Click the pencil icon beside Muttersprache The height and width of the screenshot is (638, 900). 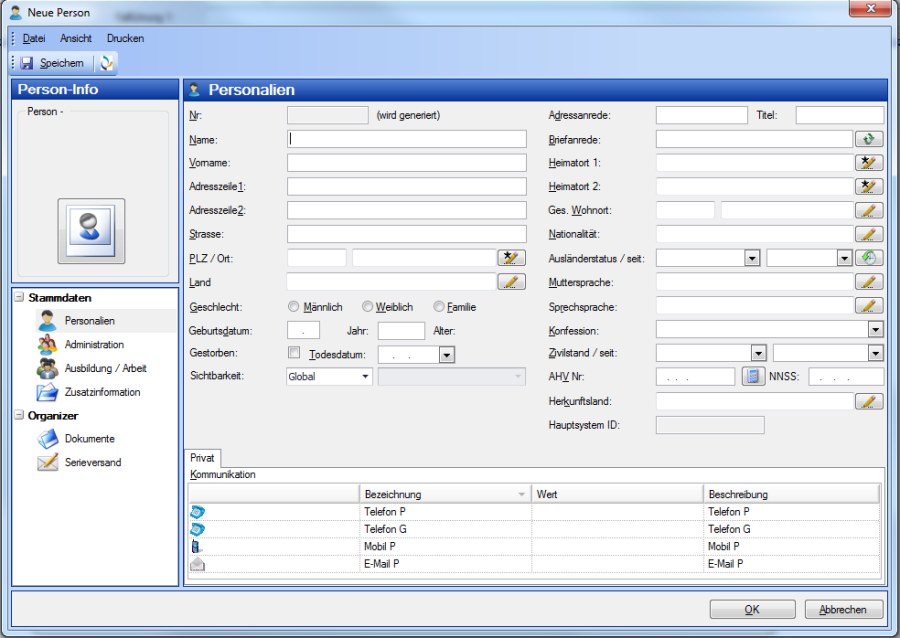[869, 283]
